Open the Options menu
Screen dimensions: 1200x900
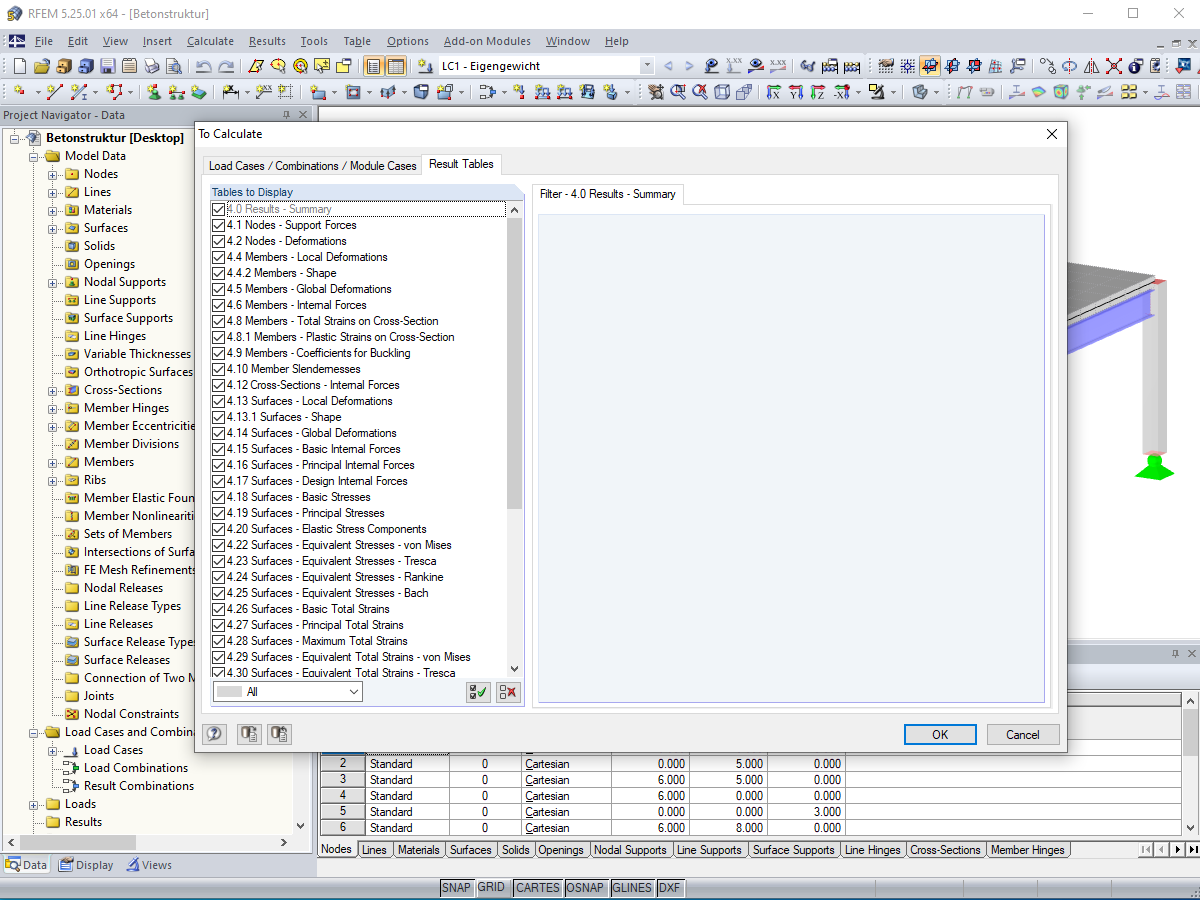pos(407,41)
